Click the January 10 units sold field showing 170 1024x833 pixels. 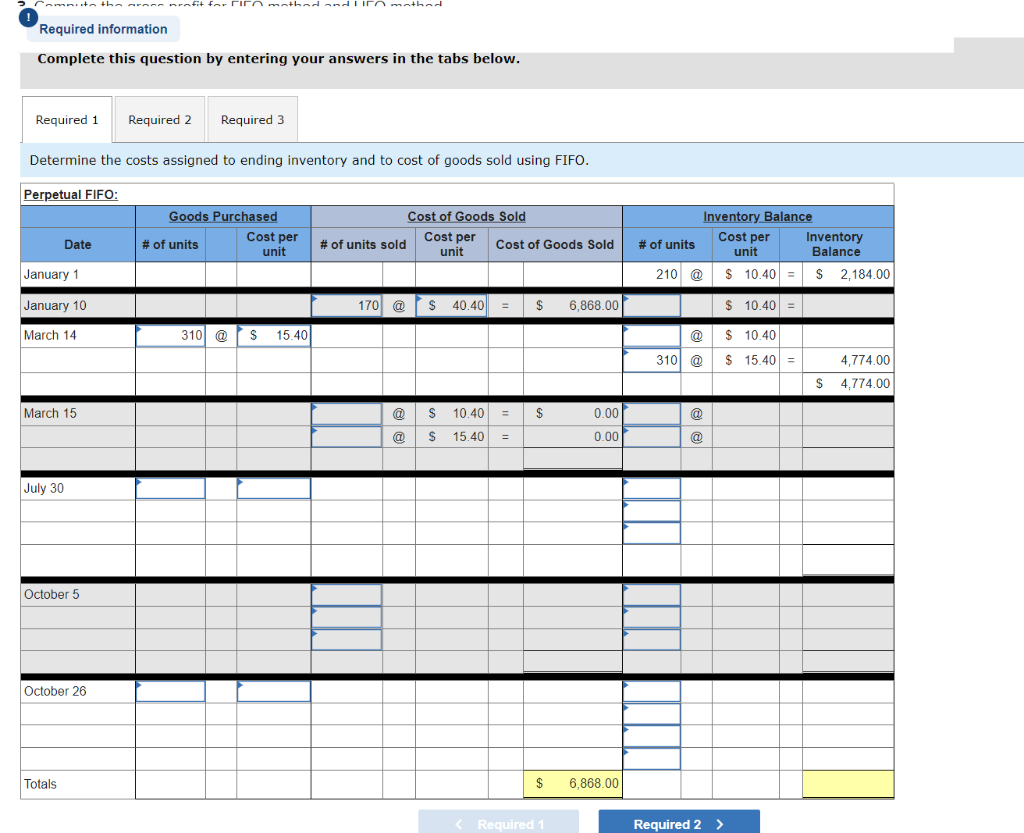[x=346, y=305]
